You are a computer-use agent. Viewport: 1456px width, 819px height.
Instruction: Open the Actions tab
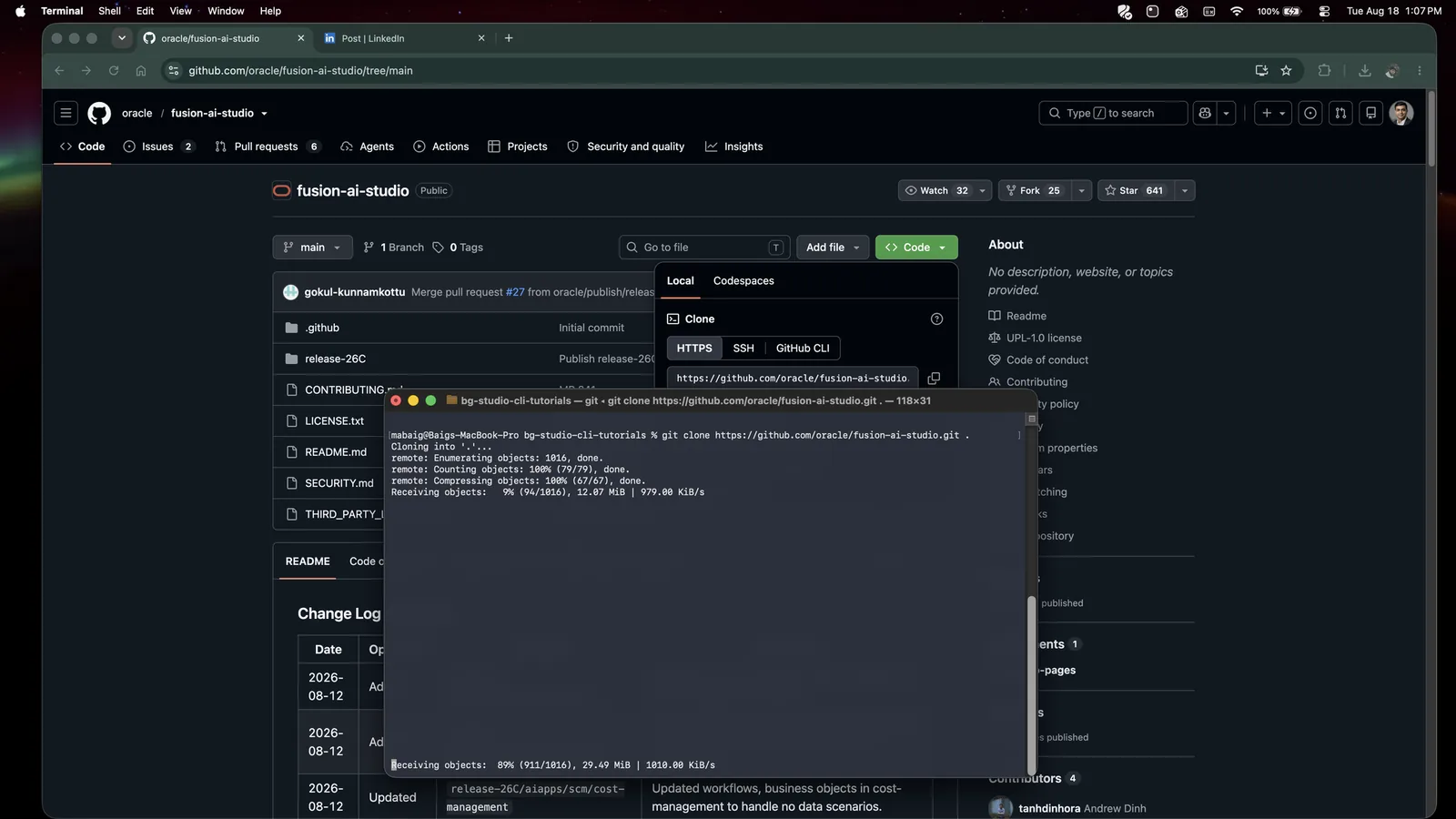441,147
